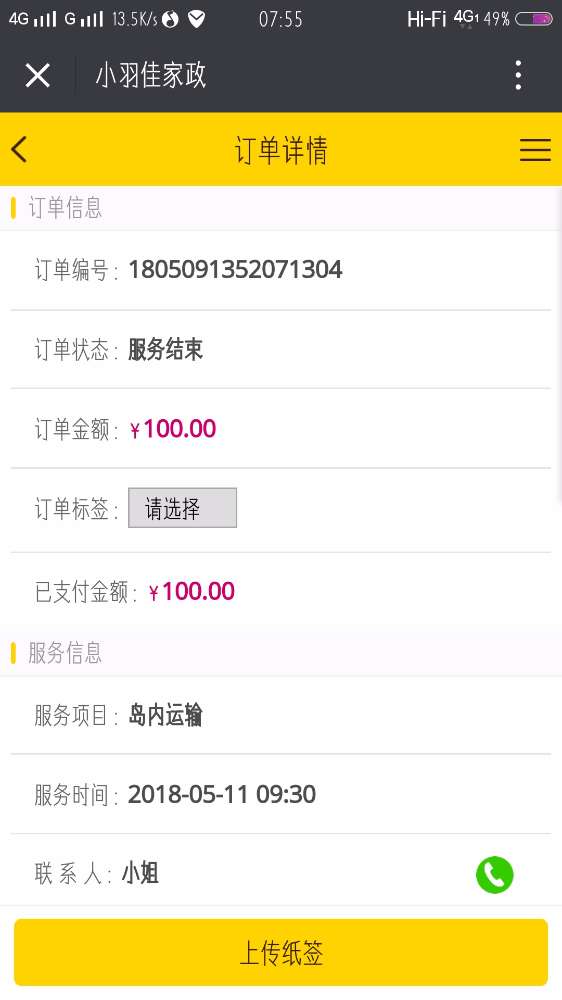Tap the 订单信息 section header
The image size is (562, 1000).
click(65, 208)
